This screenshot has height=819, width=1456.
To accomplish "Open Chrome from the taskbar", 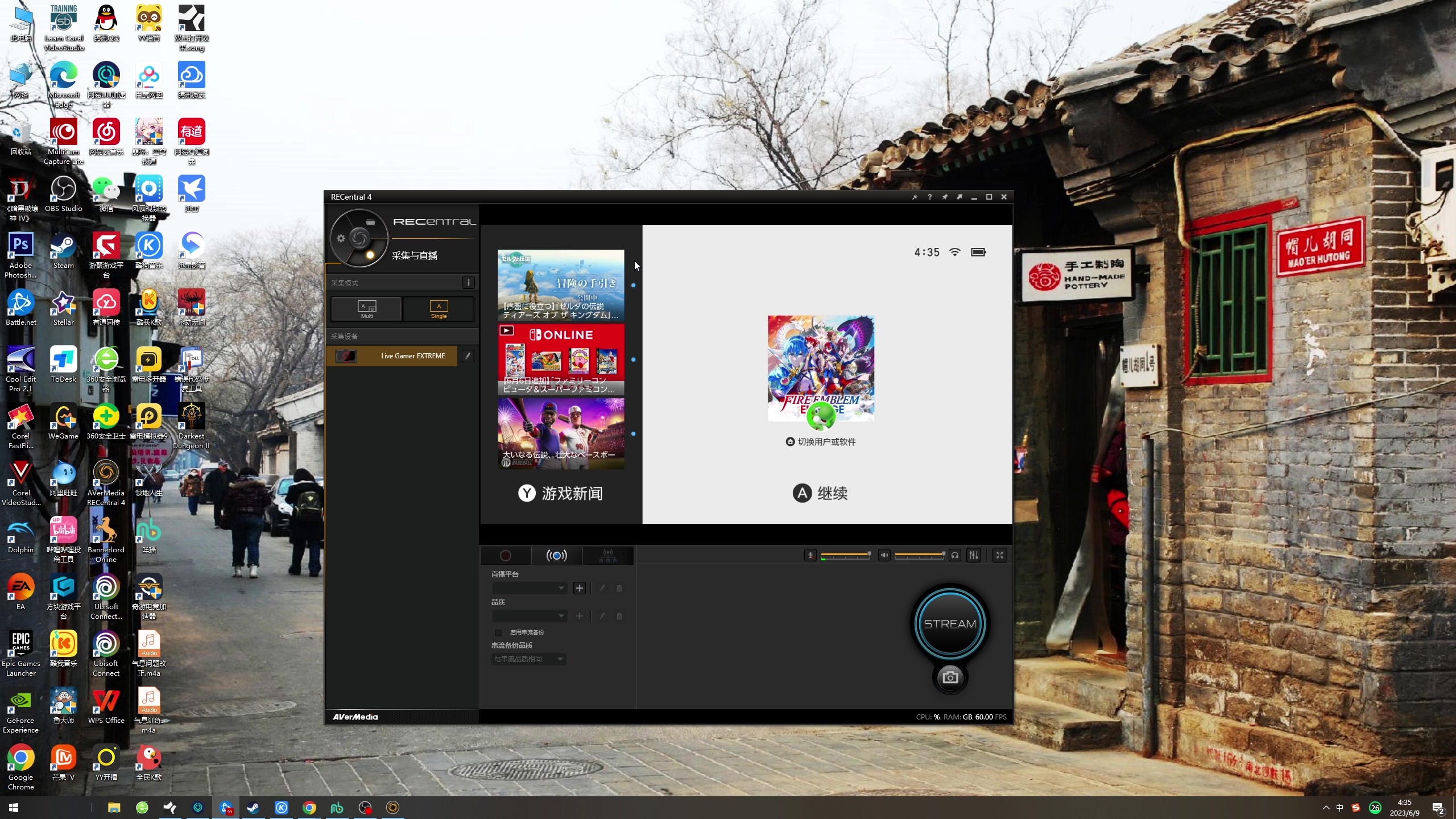I will [309, 808].
